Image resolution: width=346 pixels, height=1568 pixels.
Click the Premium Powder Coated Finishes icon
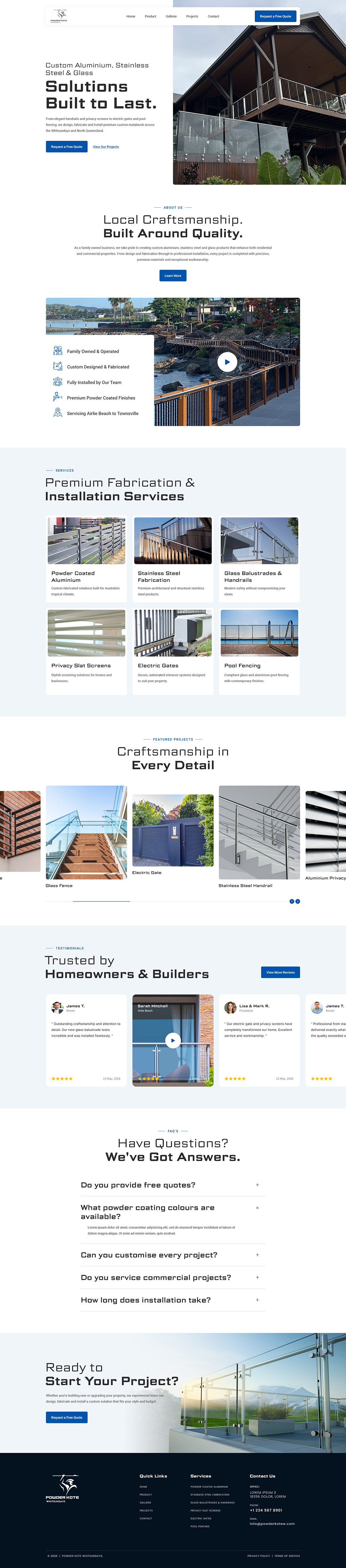(58, 397)
